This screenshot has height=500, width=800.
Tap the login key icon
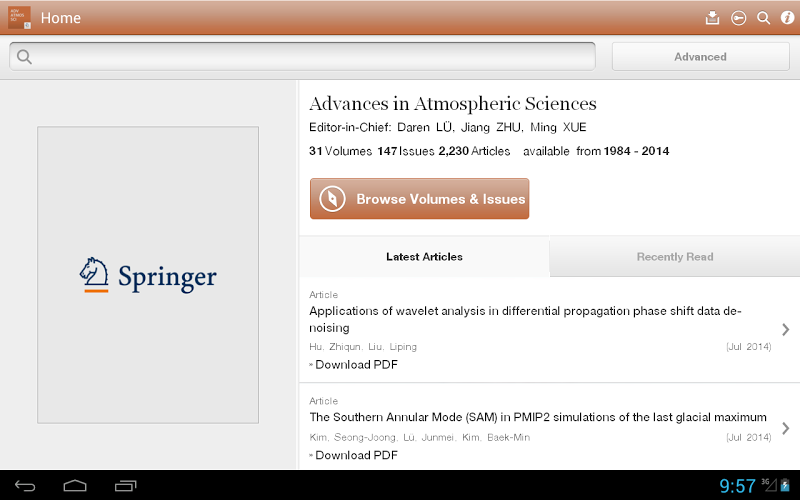[x=738, y=18]
